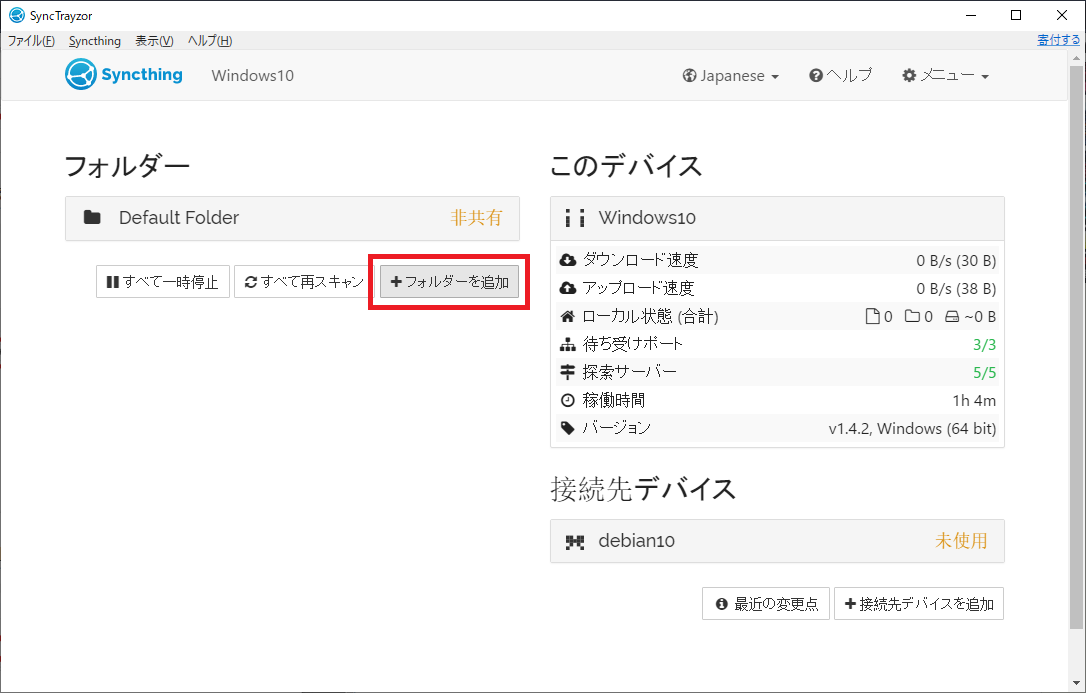Click the globe icon beside Japanese
Image resolution: width=1086 pixels, height=693 pixels.
(689, 75)
